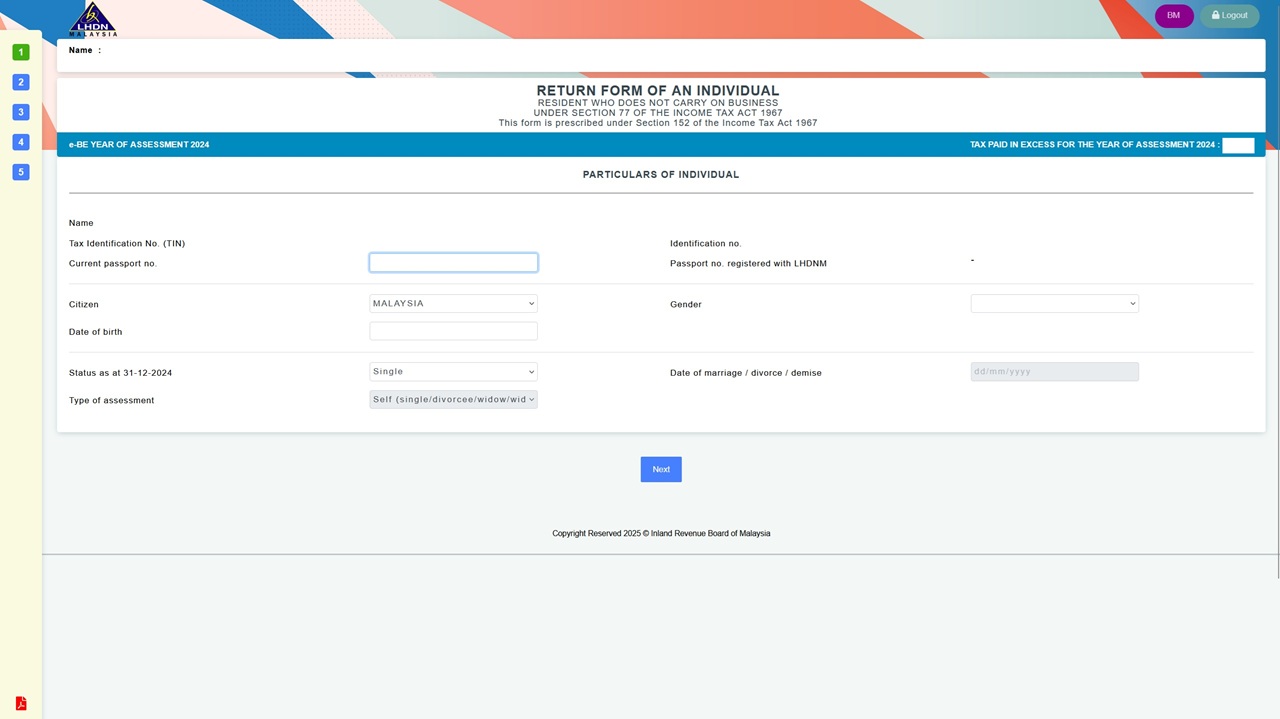Open step 3 from the sidebar
Viewport: 1280px width, 719px height.
pos(21,112)
